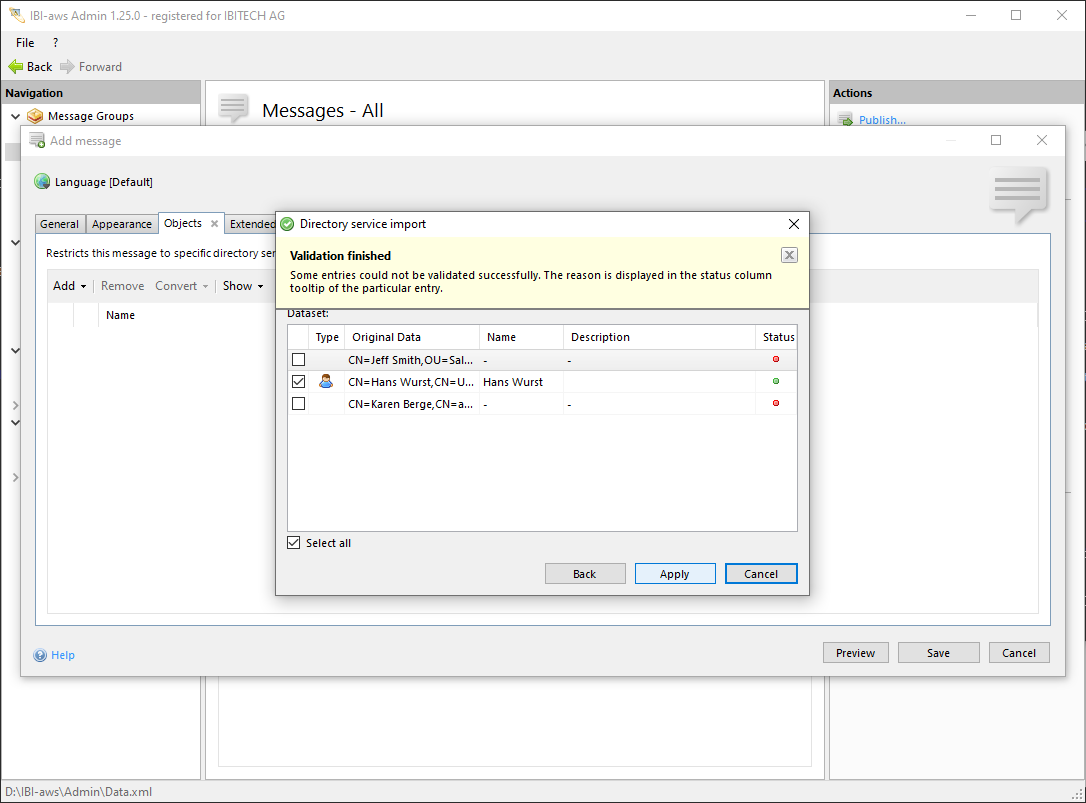Click the Language globe icon

42,182
